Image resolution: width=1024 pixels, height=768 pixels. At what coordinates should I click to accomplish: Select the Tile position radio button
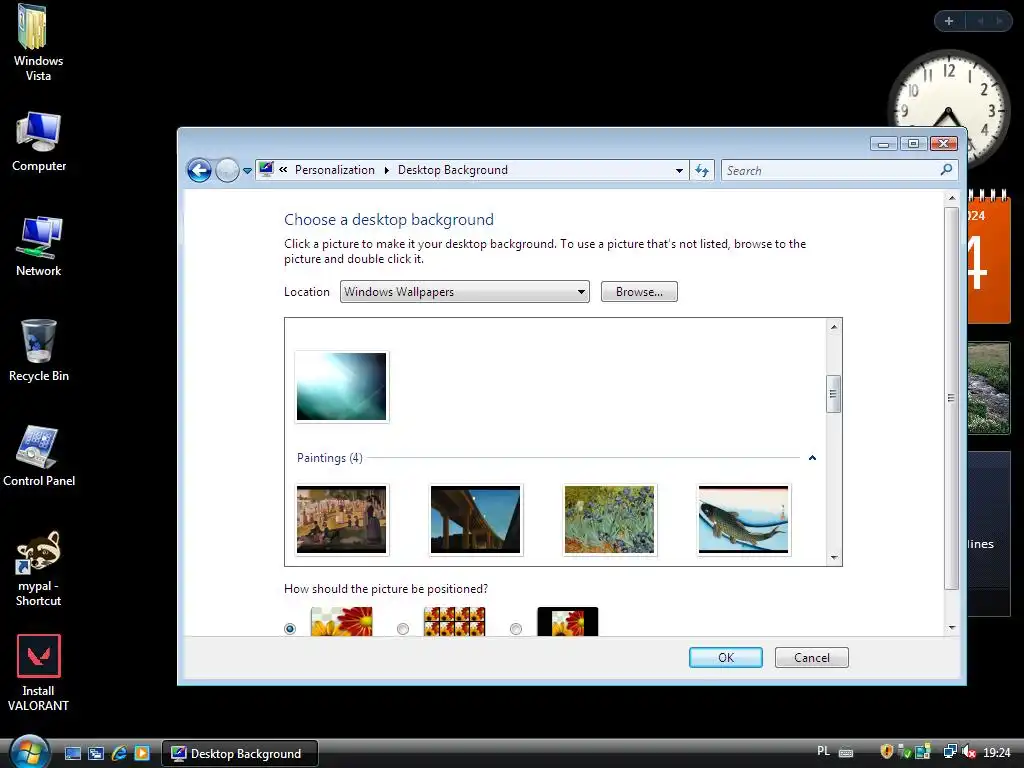coord(403,628)
